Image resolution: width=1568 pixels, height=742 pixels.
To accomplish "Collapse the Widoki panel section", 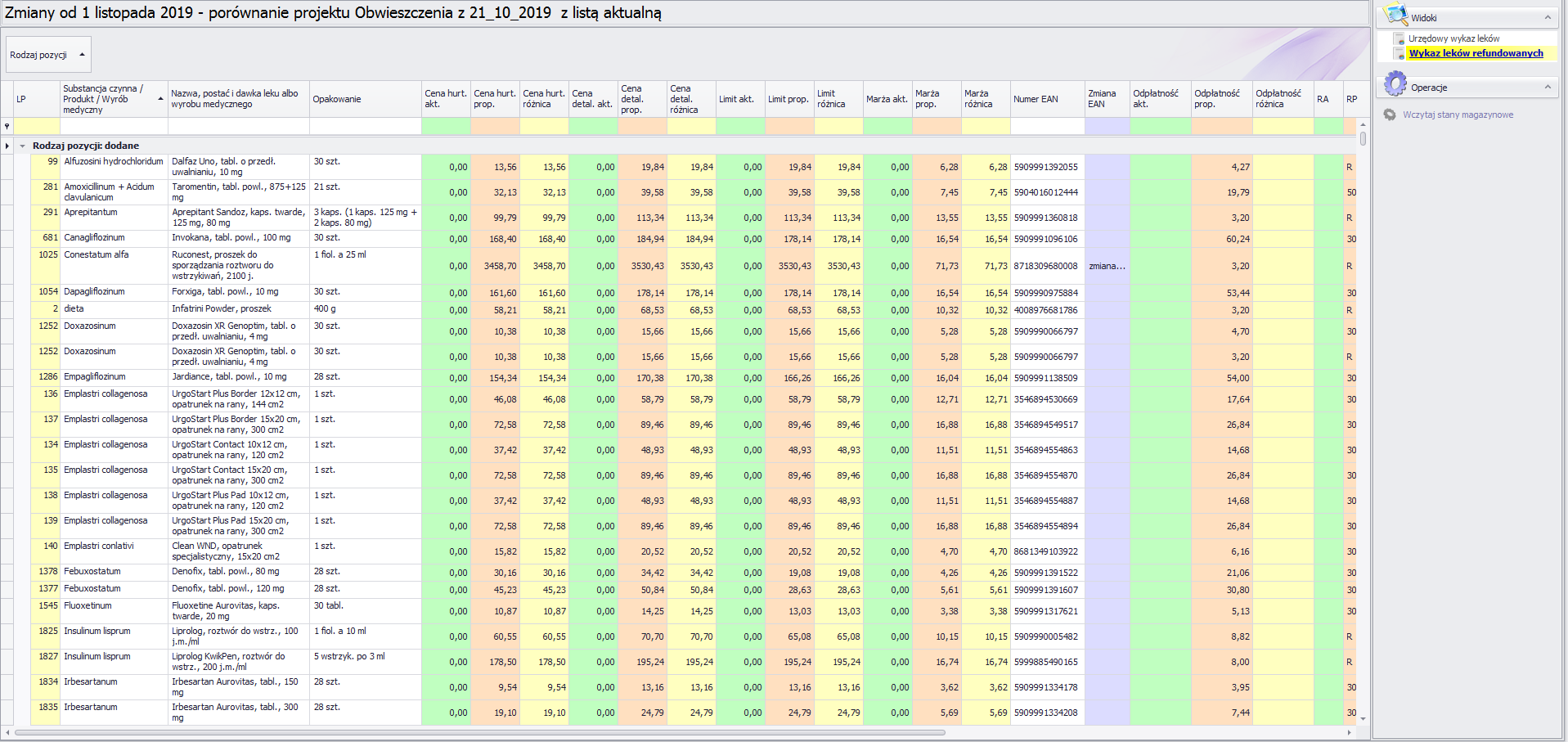I will pos(1547,17).
